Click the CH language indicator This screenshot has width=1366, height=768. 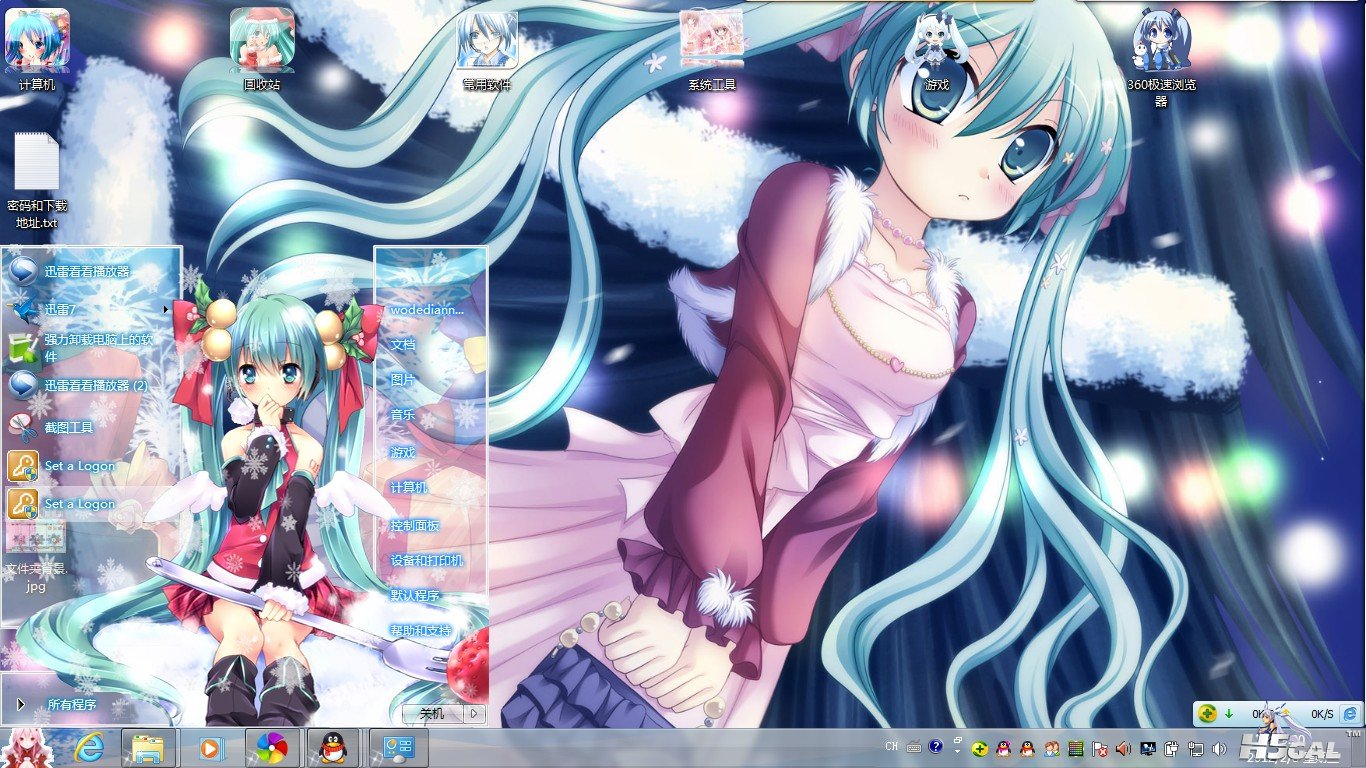[x=892, y=747]
